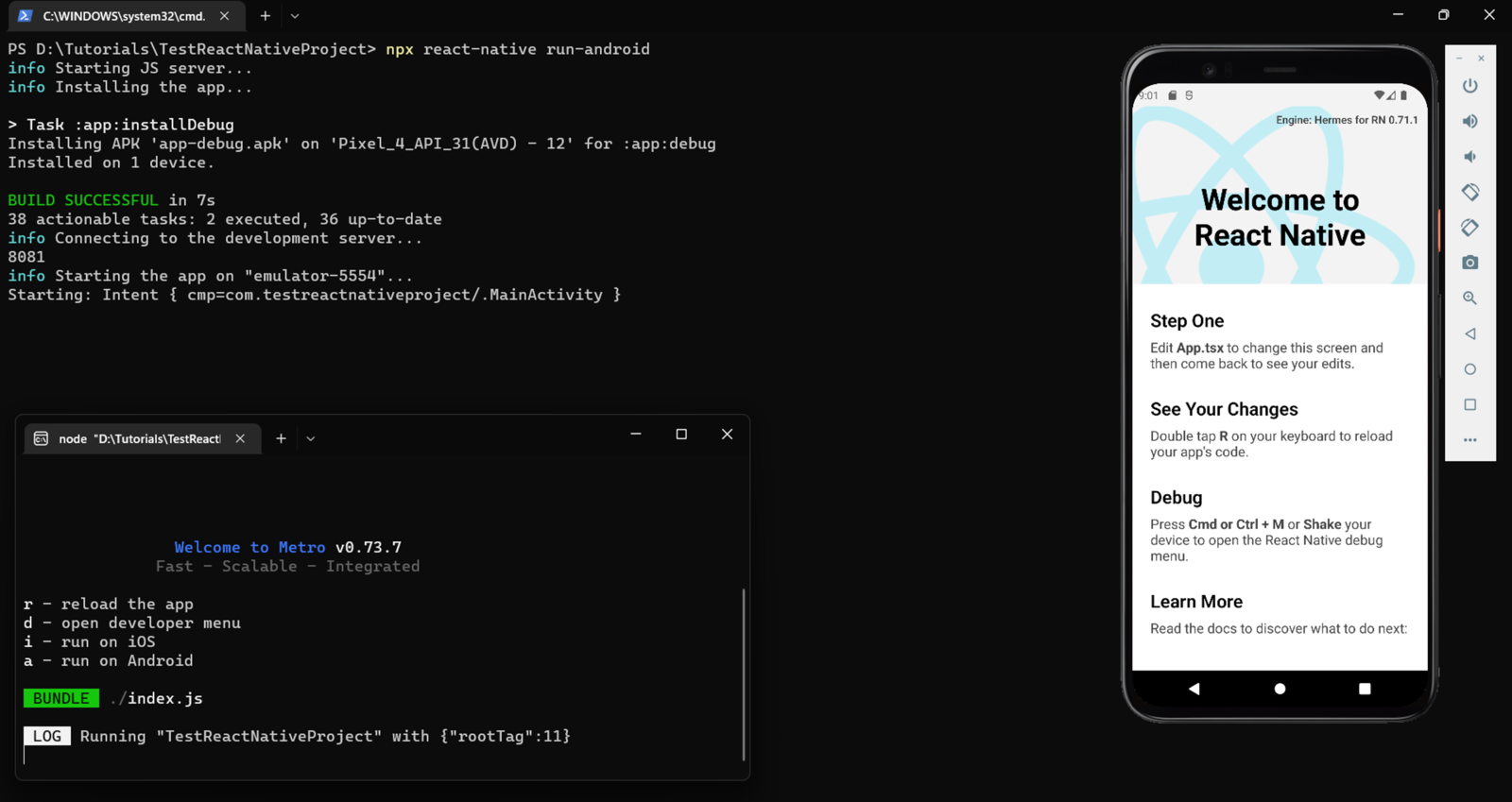The width and height of the screenshot is (1512, 802).
Task: Click emulator sidebar Overview square icon
Action: point(1469,404)
